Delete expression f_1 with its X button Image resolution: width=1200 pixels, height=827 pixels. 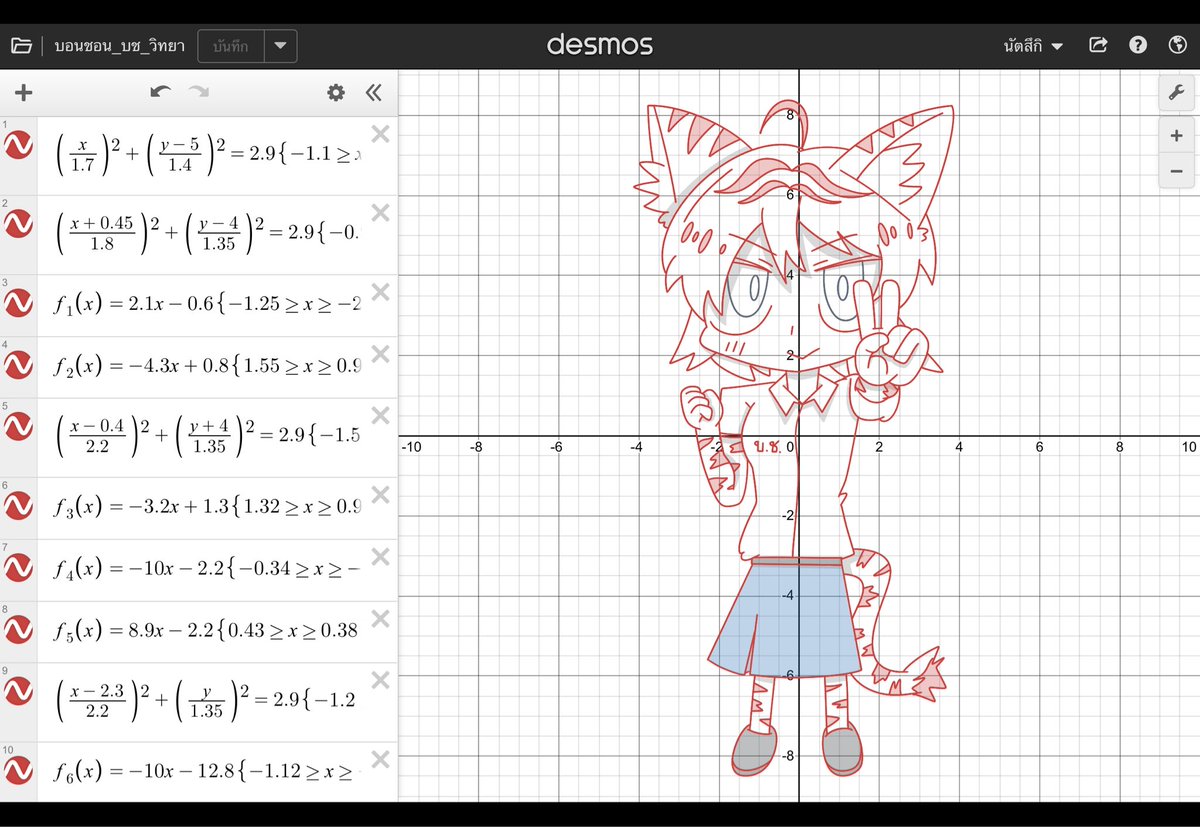[380, 292]
